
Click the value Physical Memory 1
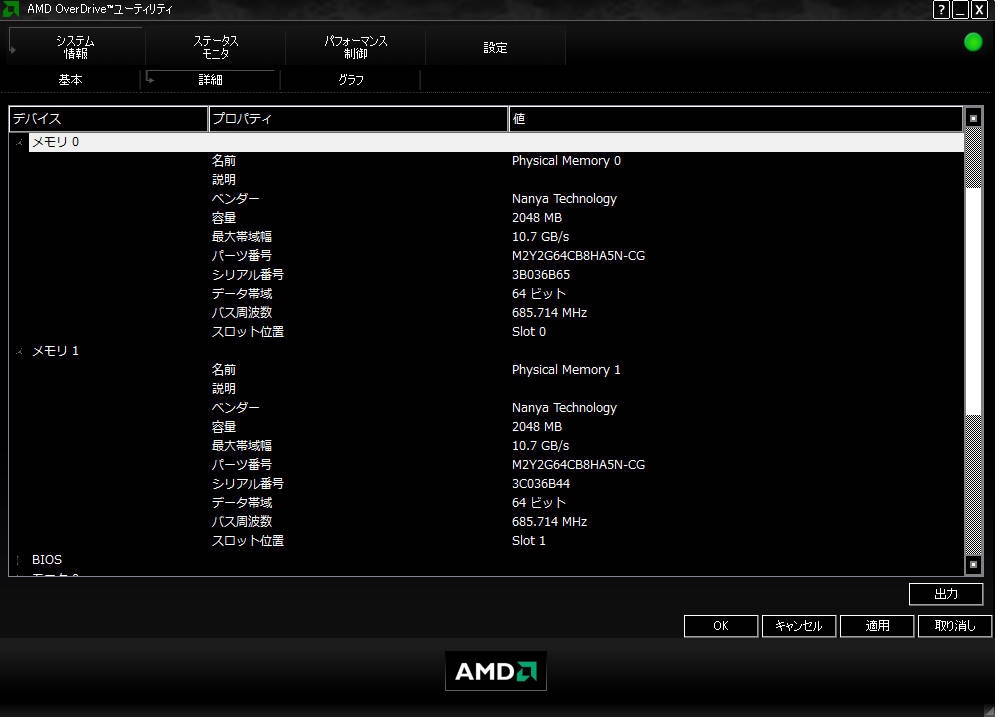(x=566, y=370)
